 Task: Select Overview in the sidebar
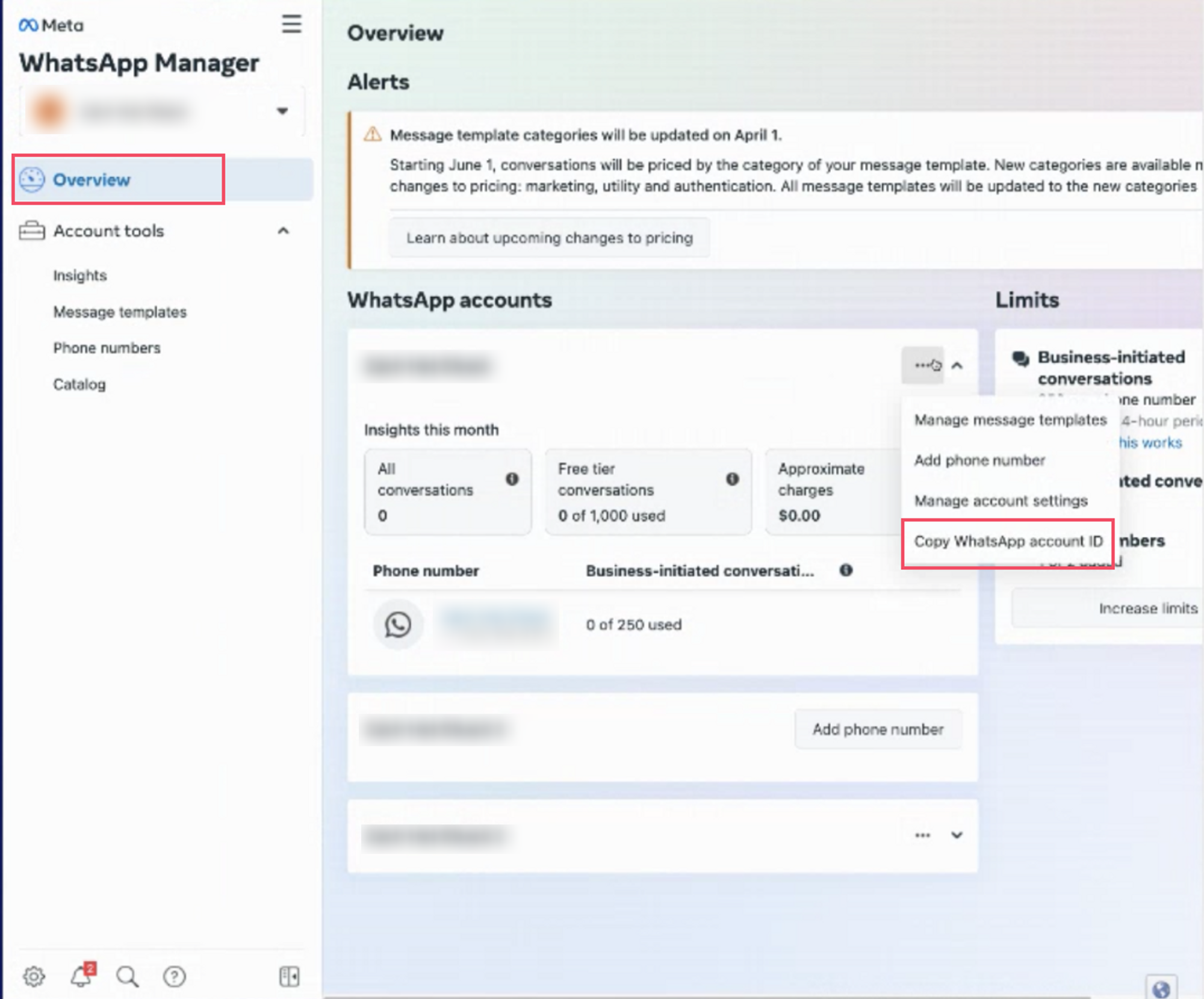click(164, 179)
